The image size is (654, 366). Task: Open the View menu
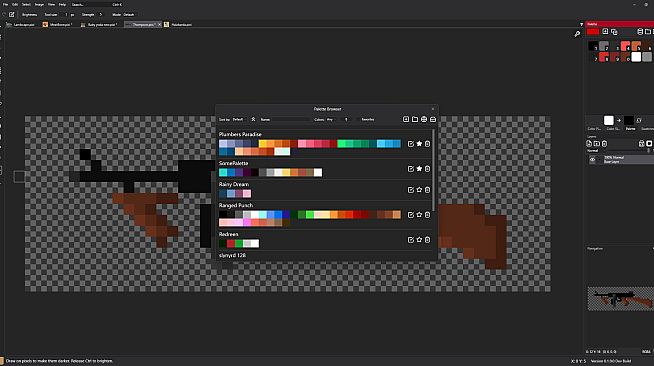coord(51,4)
